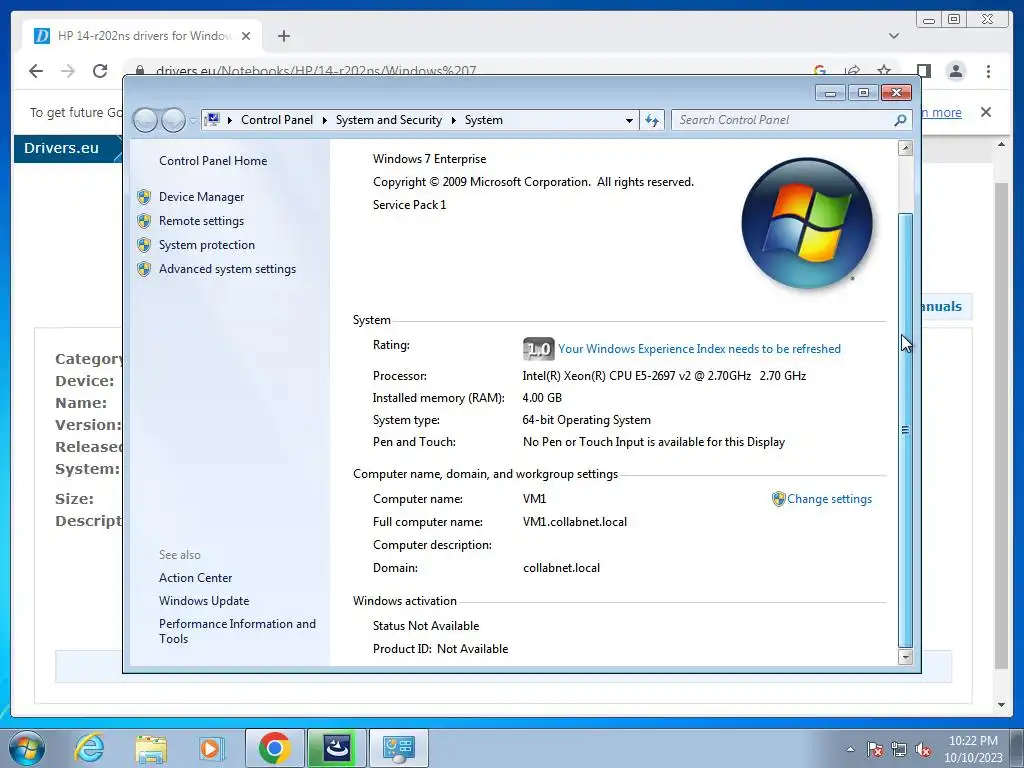Open Advanced system settings
The image size is (1024, 768).
(227, 269)
